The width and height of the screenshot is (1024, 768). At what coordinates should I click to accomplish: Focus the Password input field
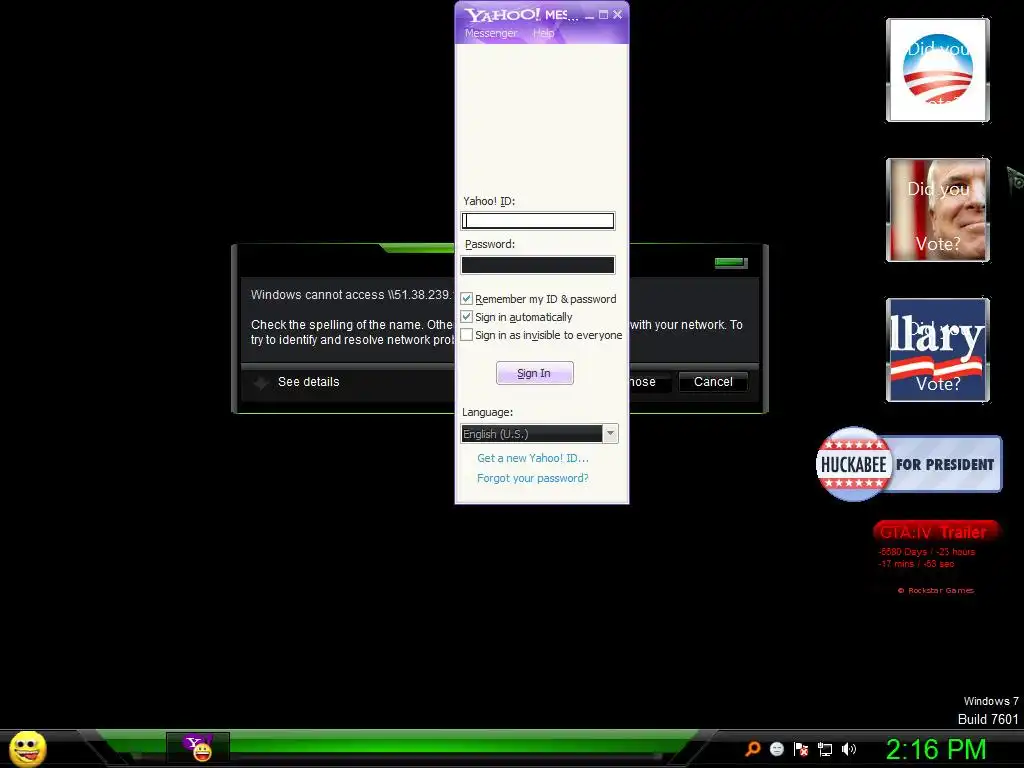click(538, 264)
